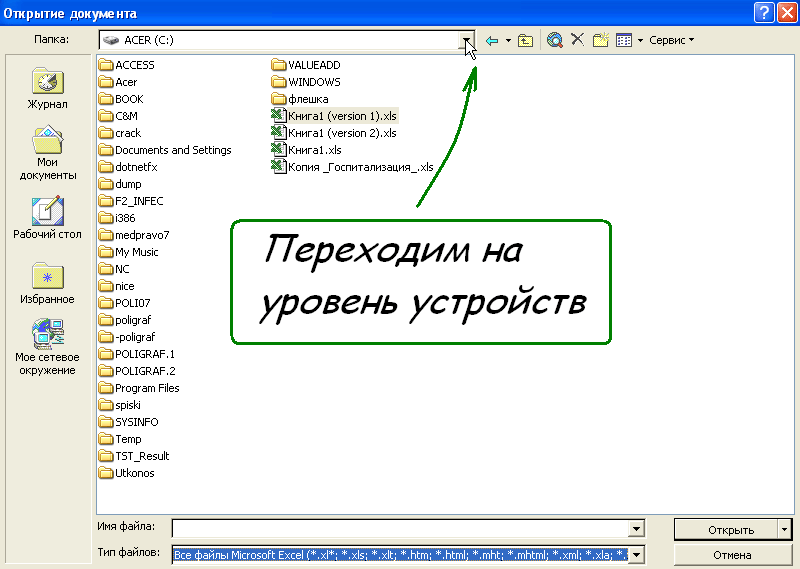Screen dimensions: 800x569
Task: Open the Открыть button dropdown arrow
Action: [784, 530]
